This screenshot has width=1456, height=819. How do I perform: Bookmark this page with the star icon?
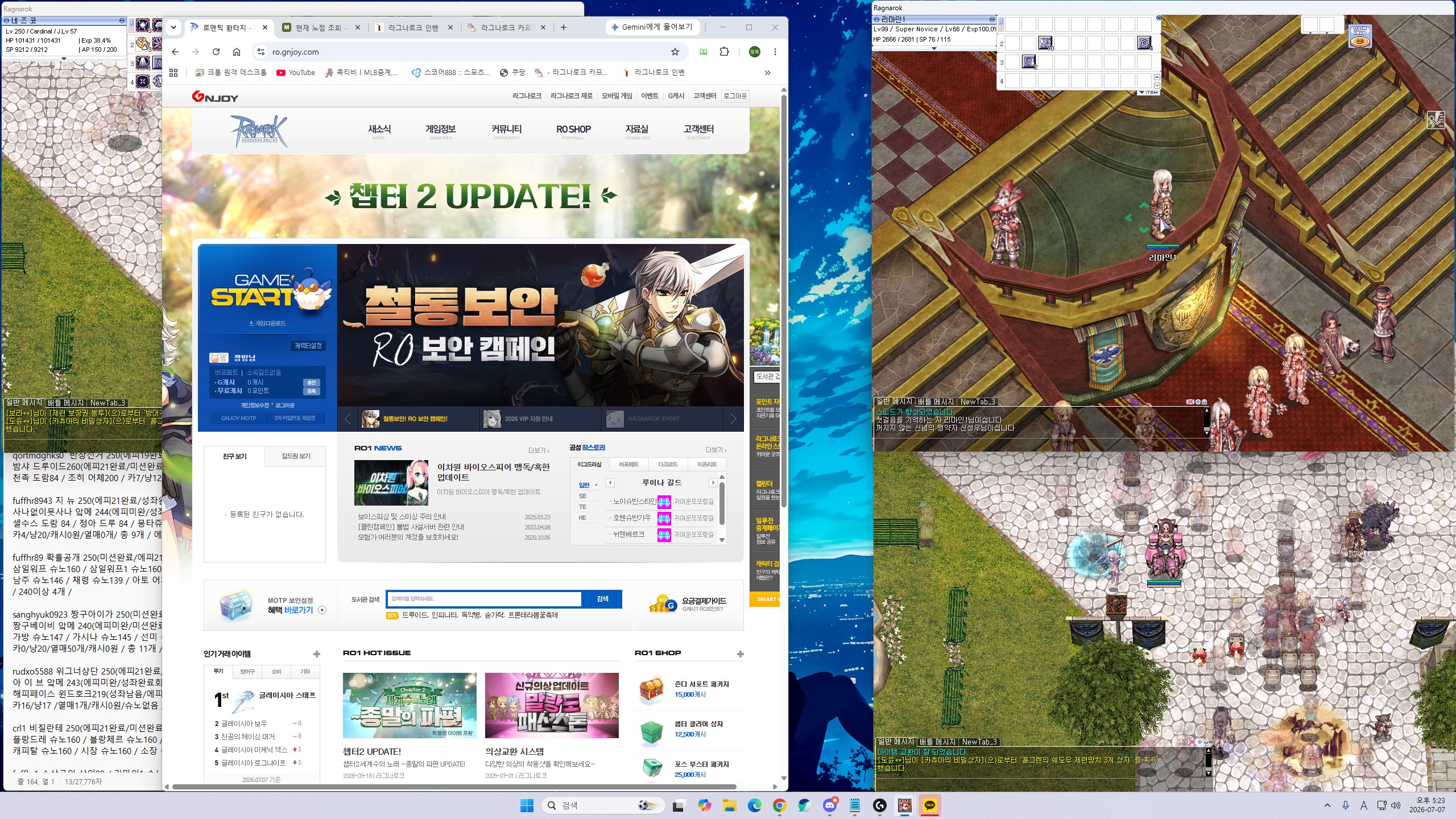pos(675,52)
